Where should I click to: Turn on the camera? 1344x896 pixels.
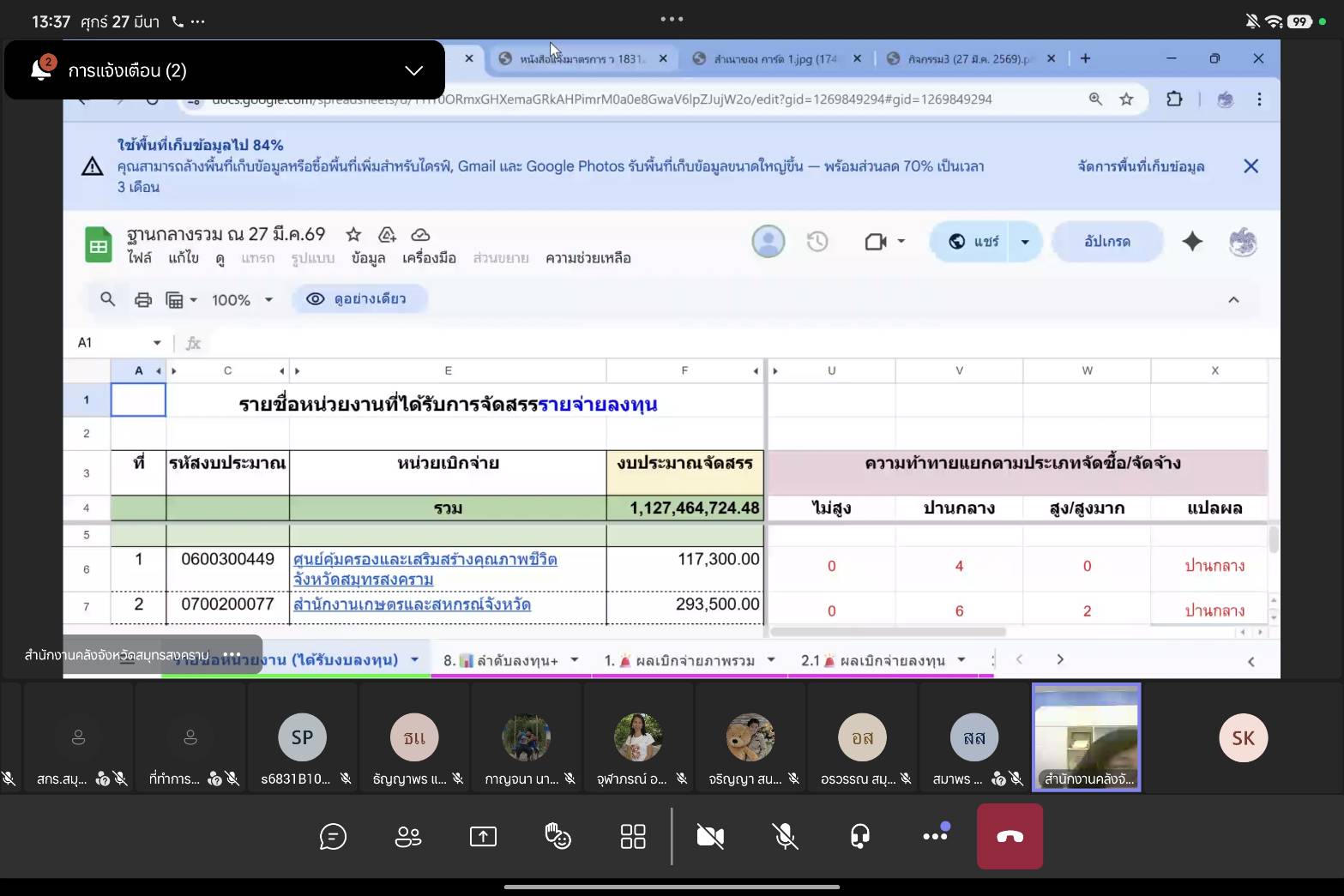(710, 836)
